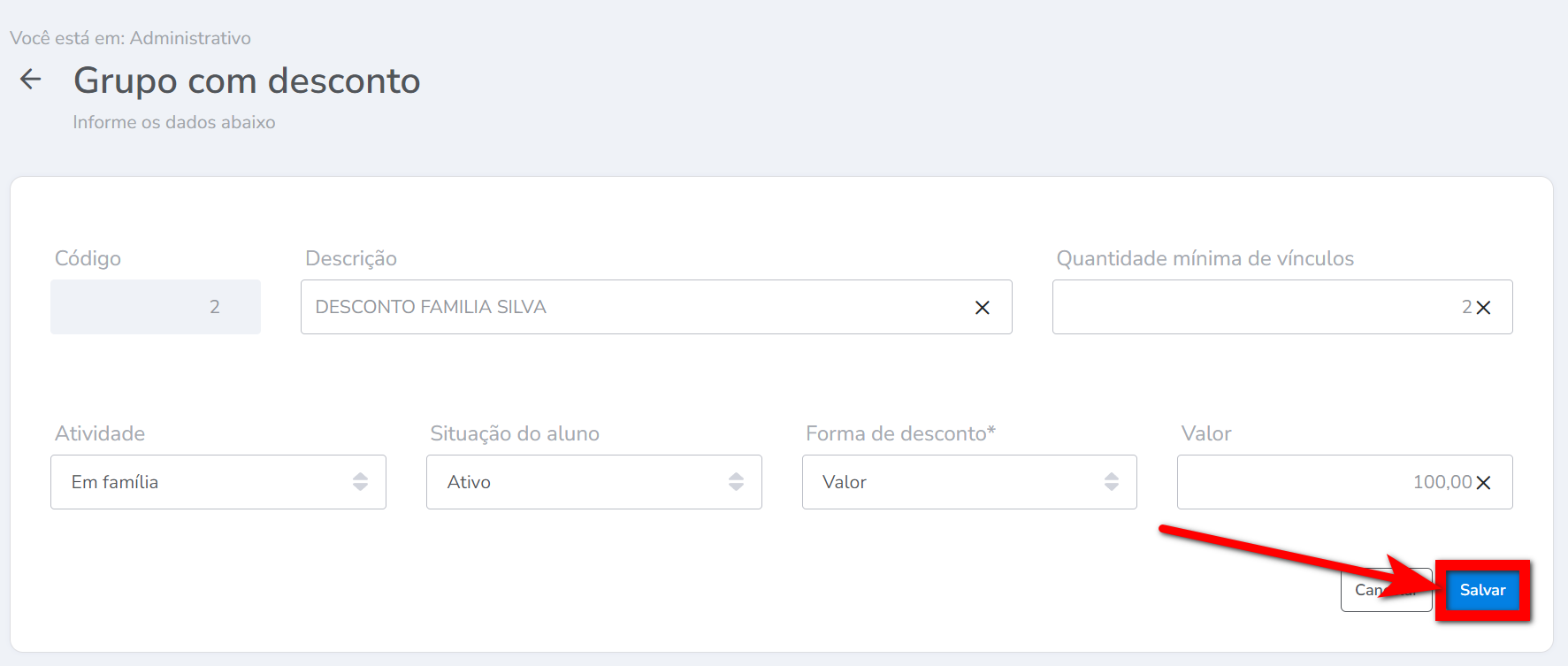Click the Descrição field label

(351, 258)
